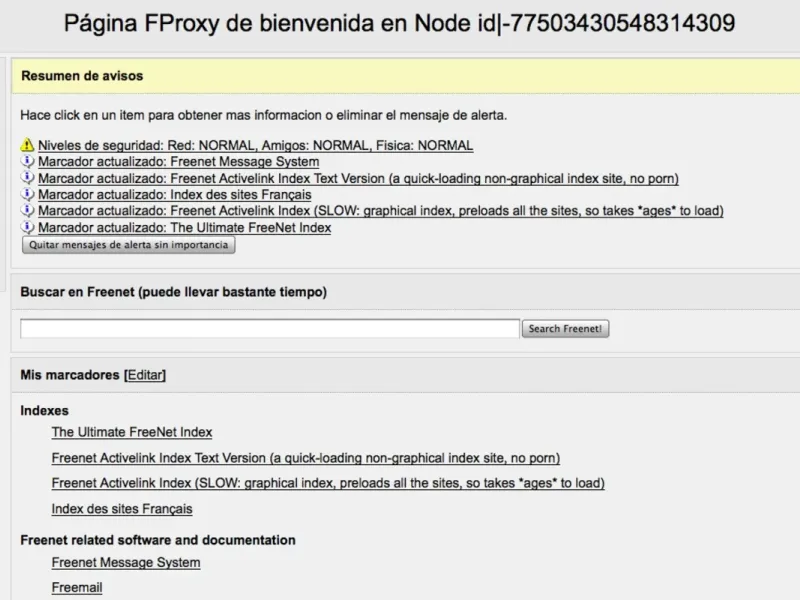This screenshot has width=800, height=600.
Task: Open Freenet Activelink Index Text Version bookmark
Action: pos(305,458)
